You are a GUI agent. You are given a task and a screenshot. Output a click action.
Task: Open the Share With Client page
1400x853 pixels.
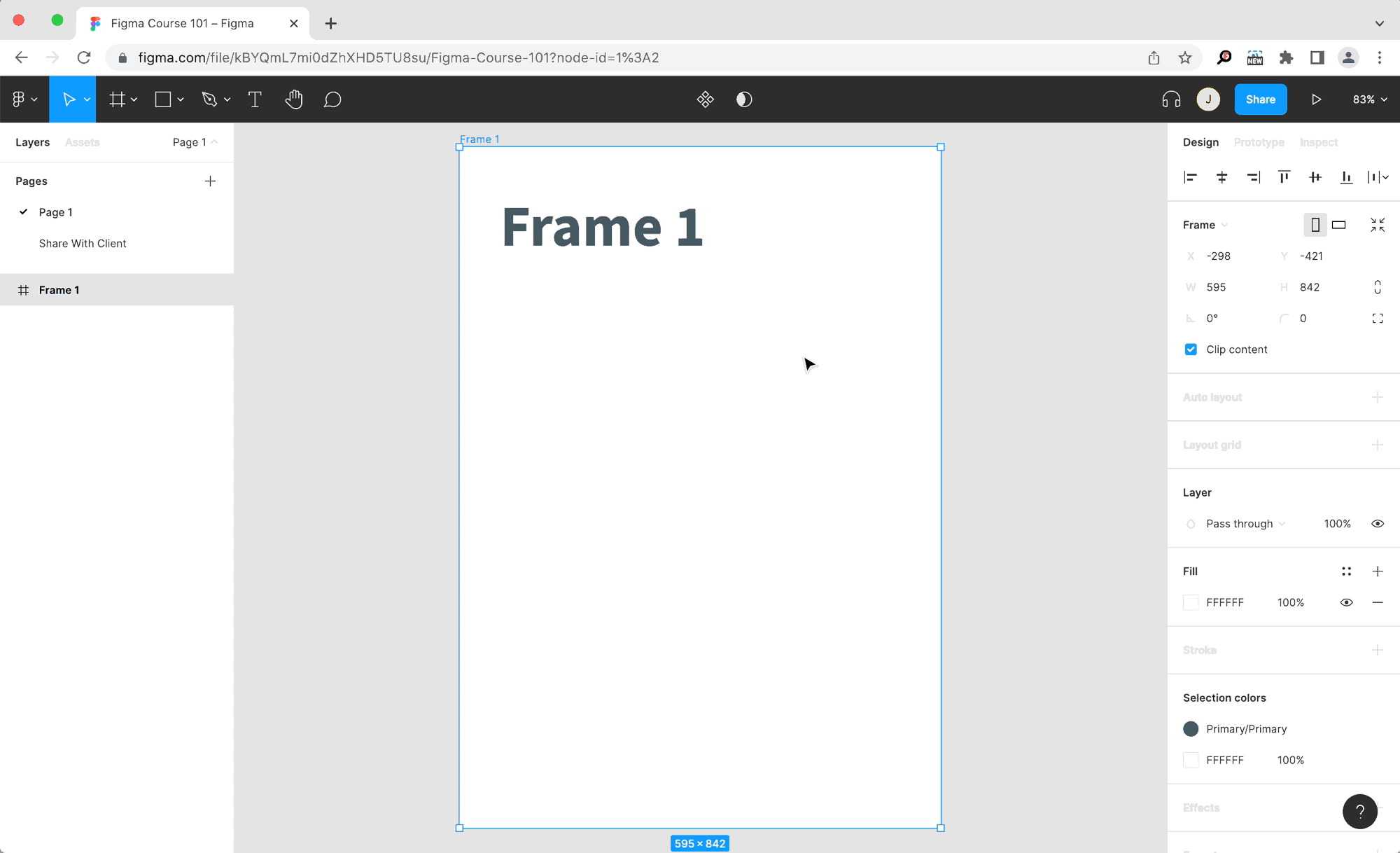83,244
